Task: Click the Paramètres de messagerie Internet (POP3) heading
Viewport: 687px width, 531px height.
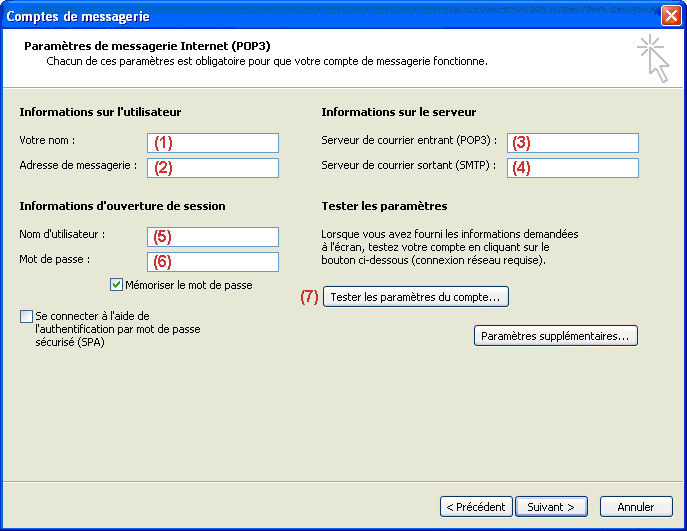Action: tap(147, 46)
